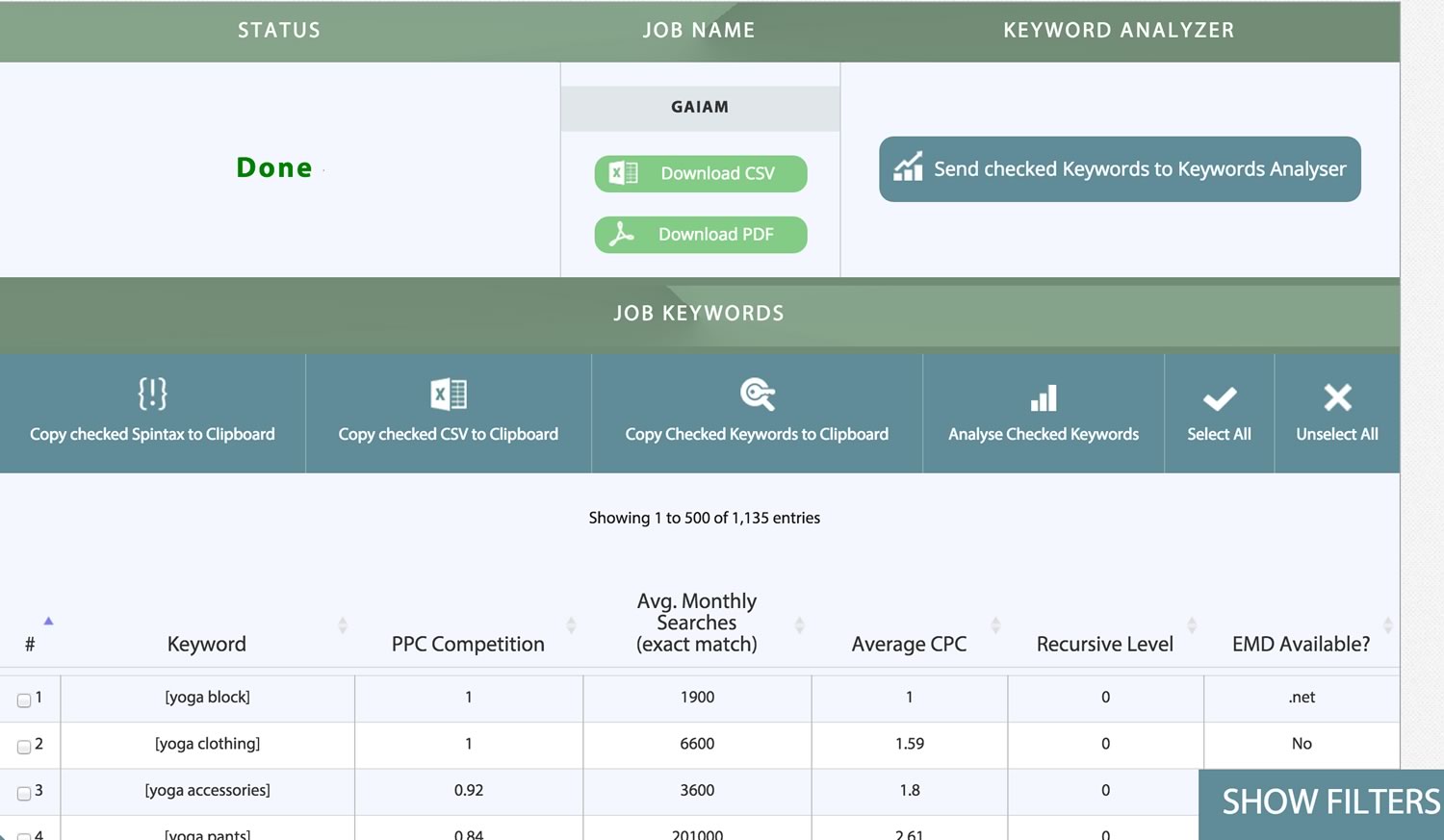Sort by Keyword column arrows
This screenshot has width=1444, height=840.
click(343, 625)
